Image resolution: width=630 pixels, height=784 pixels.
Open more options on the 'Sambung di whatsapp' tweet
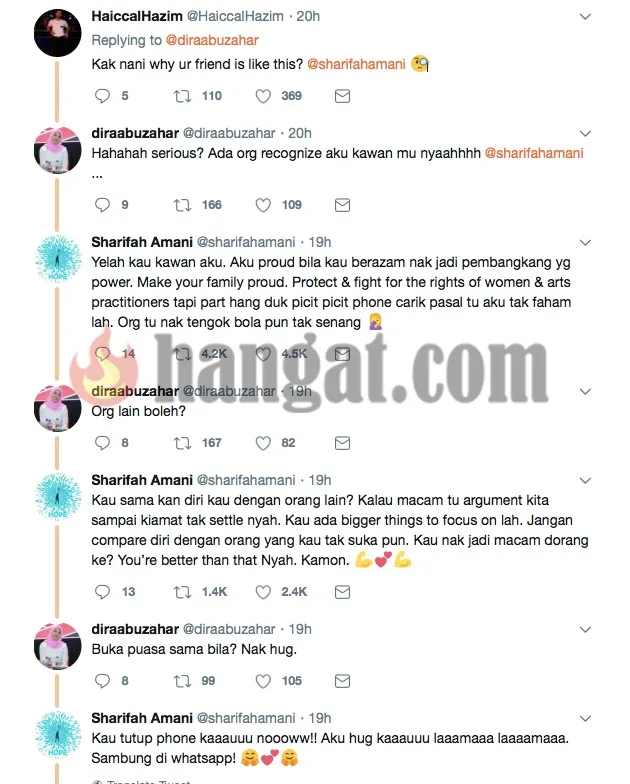pos(585,718)
